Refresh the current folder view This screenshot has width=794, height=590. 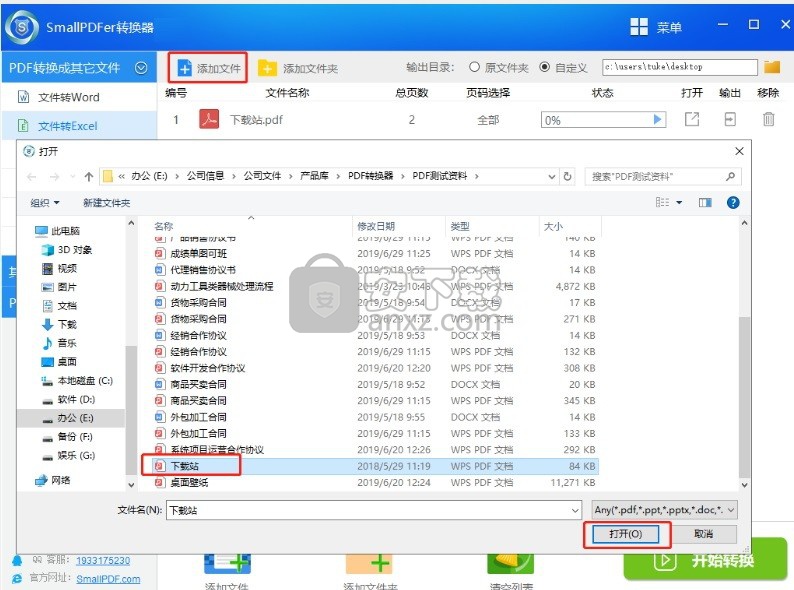click(567, 176)
